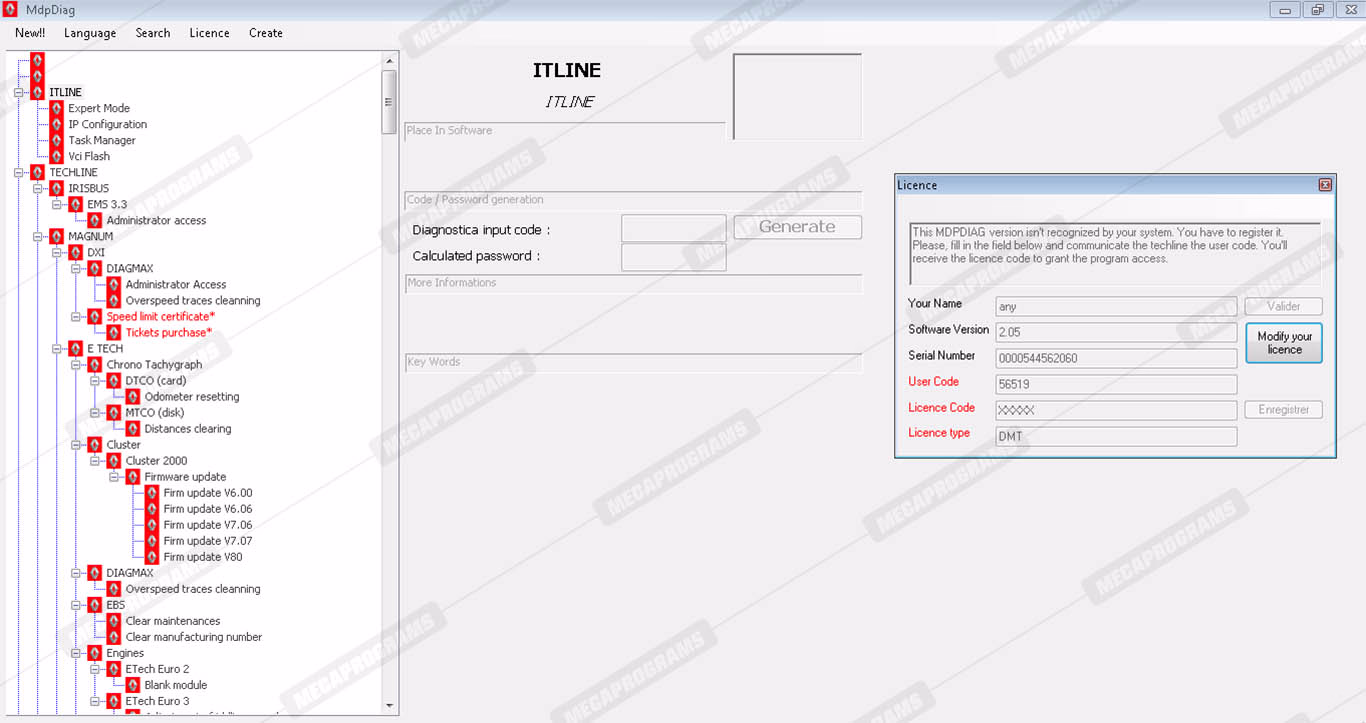Viewport: 1366px width, 723px height.
Task: Click the icon next to IP Configuration
Action: coord(56,124)
